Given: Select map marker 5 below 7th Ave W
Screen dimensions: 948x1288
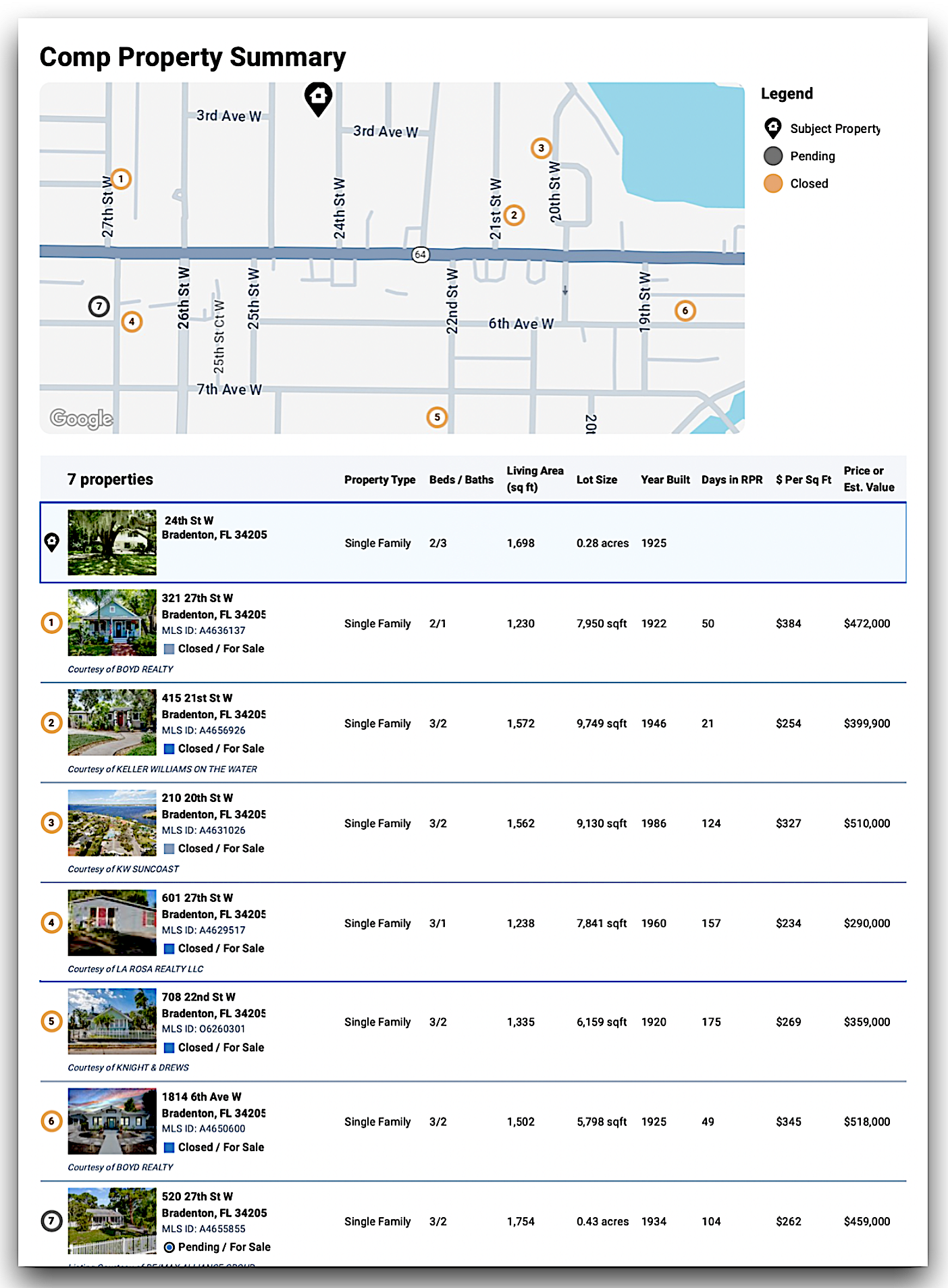Looking at the screenshot, I should tap(437, 417).
